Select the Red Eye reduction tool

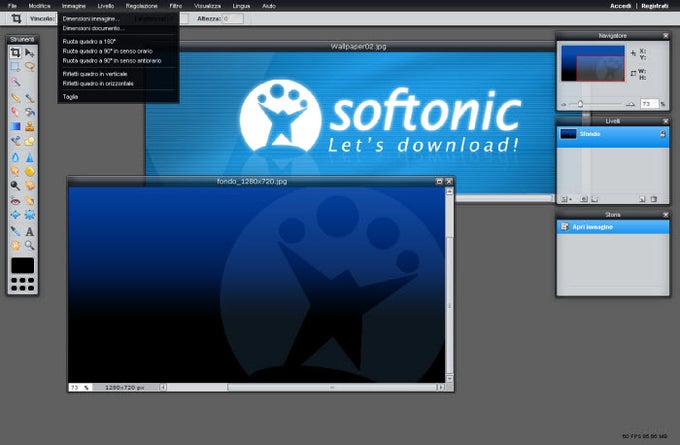tap(15, 201)
